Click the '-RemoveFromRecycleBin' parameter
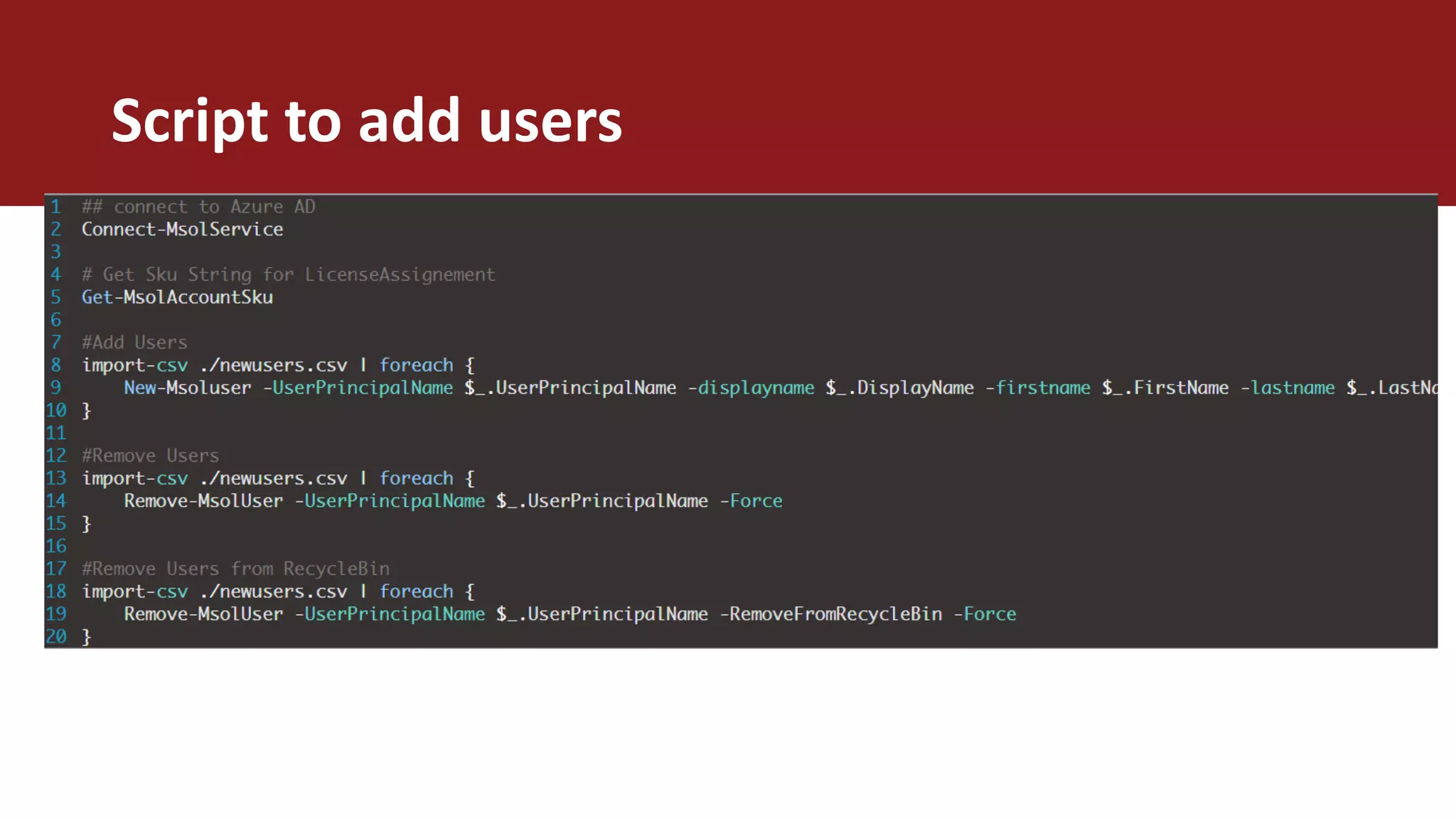1456x819 pixels. click(x=831, y=614)
